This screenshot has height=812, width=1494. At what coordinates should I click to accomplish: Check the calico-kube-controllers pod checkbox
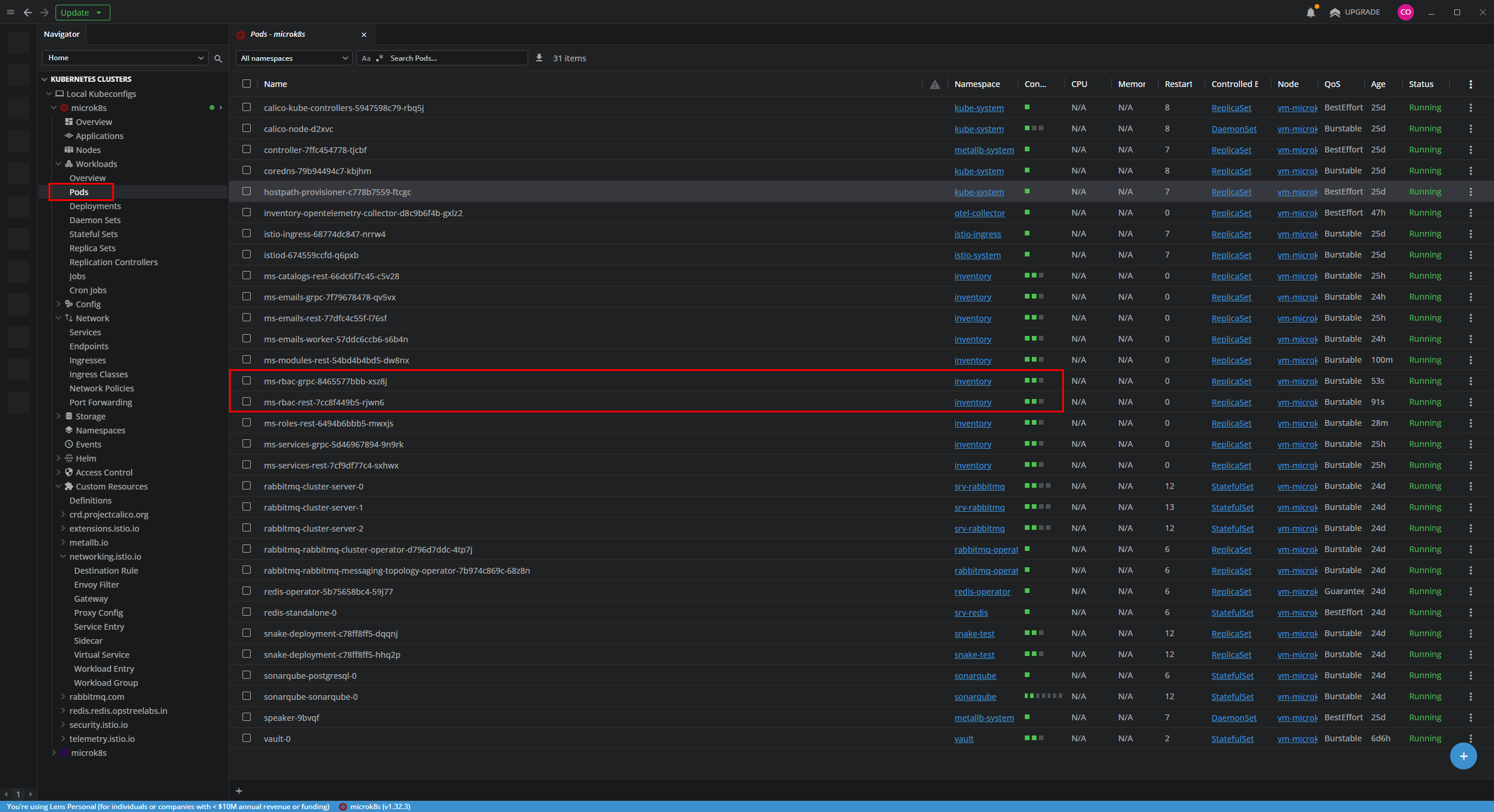click(247, 107)
